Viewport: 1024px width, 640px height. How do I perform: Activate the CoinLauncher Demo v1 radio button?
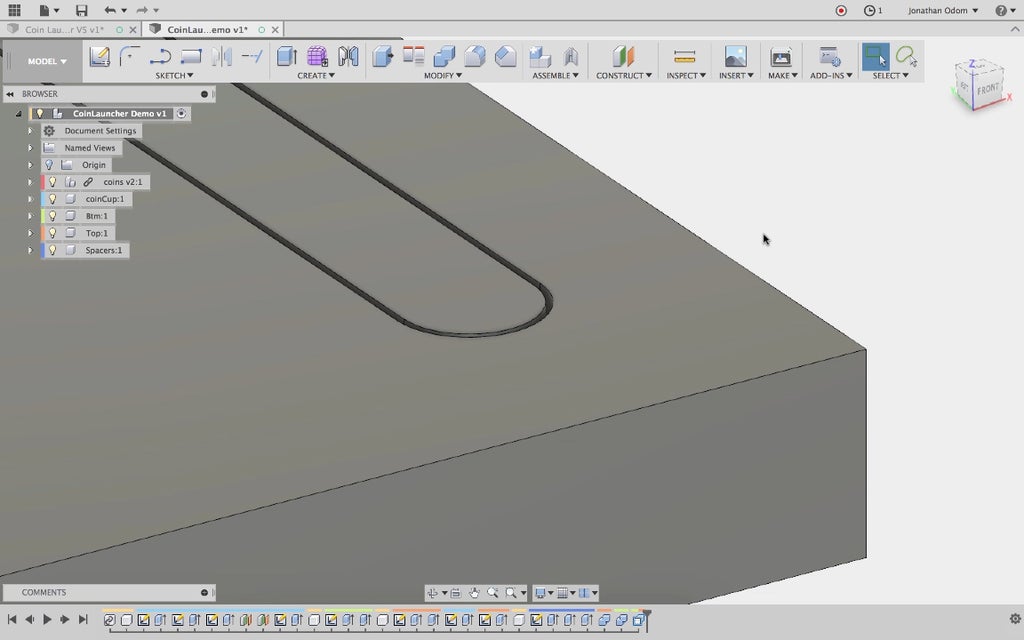point(182,114)
